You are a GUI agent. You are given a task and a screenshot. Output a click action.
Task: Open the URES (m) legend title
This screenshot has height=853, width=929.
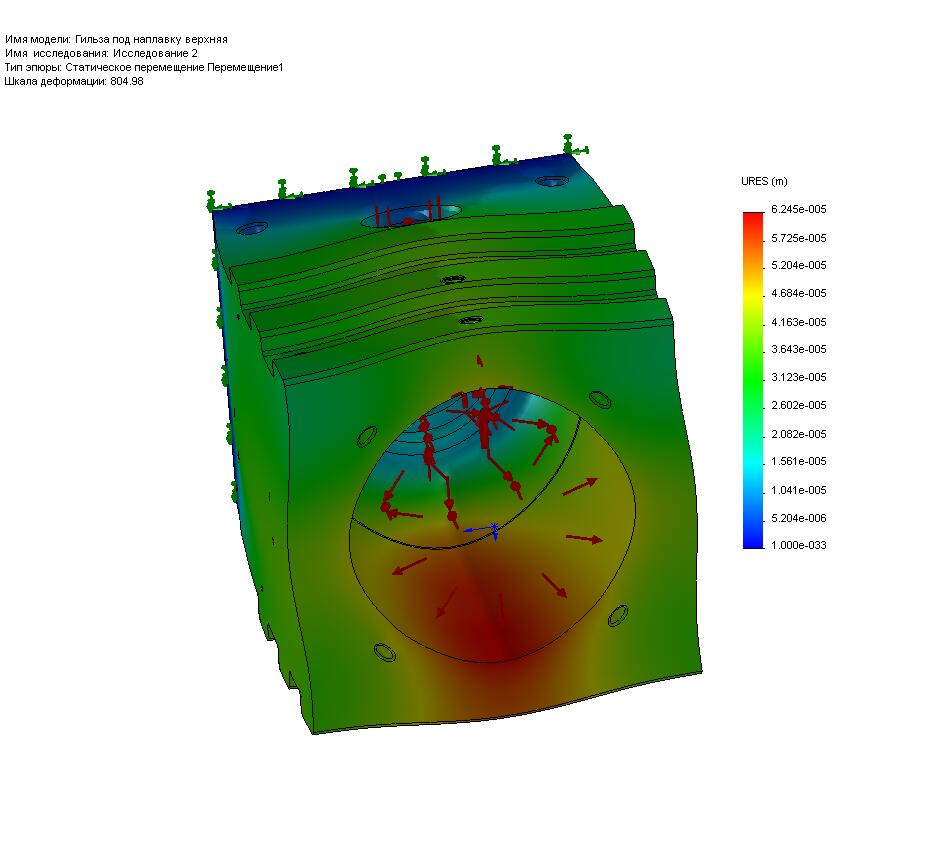762,180
